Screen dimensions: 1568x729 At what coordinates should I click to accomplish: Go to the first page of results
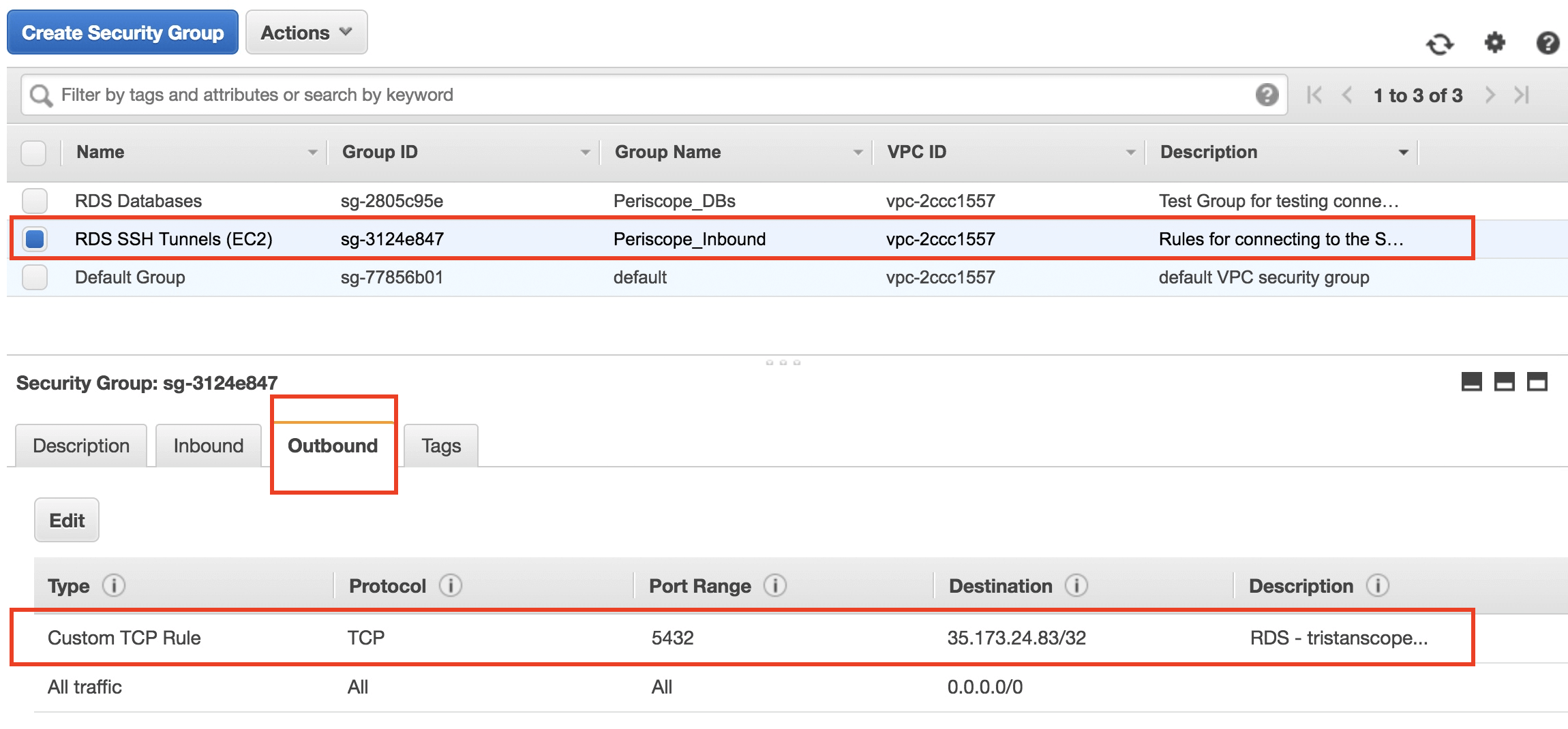[1314, 95]
